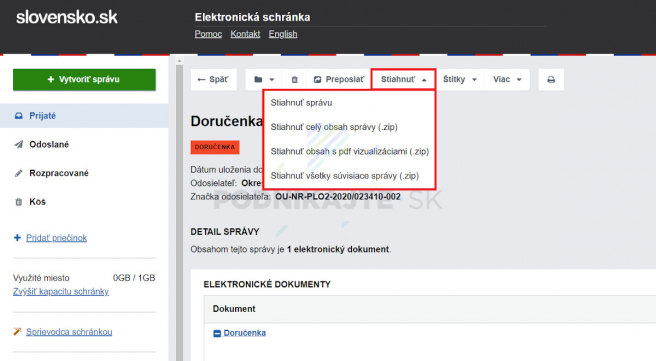The height and width of the screenshot is (361, 656).
Task: Click the wand icon beside Sprievodca schránkou
Action: pyautogui.click(x=17, y=331)
